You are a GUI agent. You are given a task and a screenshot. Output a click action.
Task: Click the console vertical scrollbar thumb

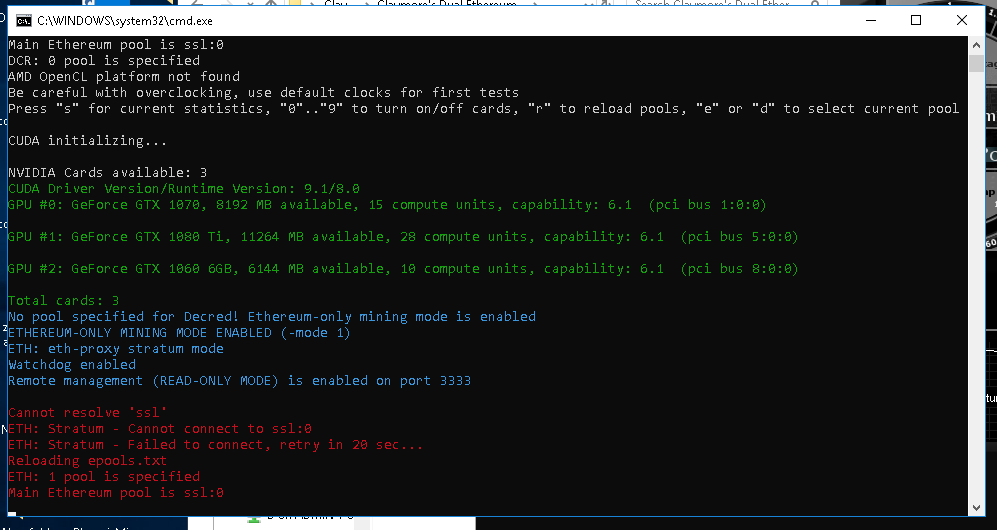point(976,64)
